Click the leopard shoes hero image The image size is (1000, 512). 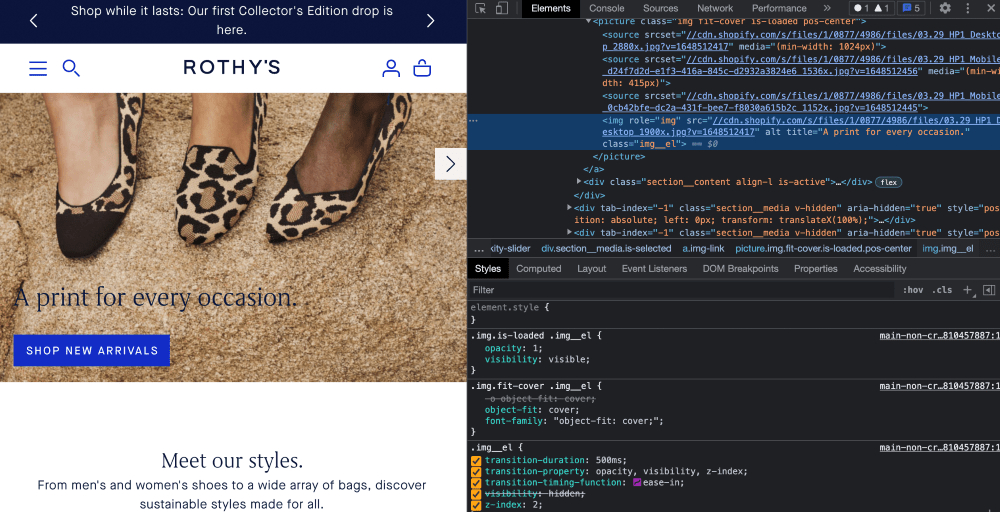coord(233,237)
